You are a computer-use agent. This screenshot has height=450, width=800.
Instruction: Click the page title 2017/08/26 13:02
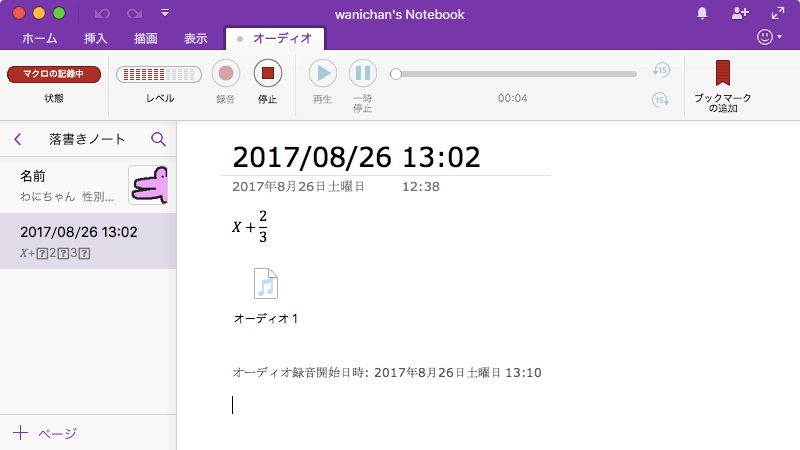pos(356,157)
